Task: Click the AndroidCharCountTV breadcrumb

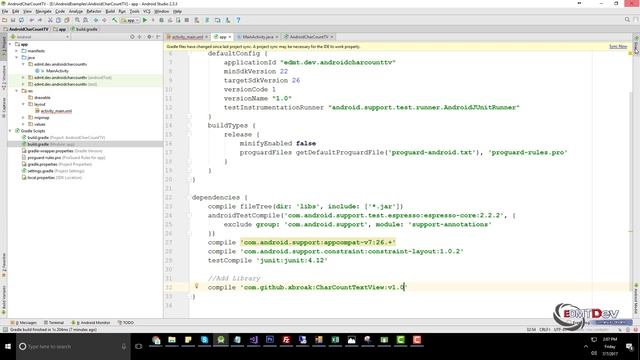Action: coord(26,29)
